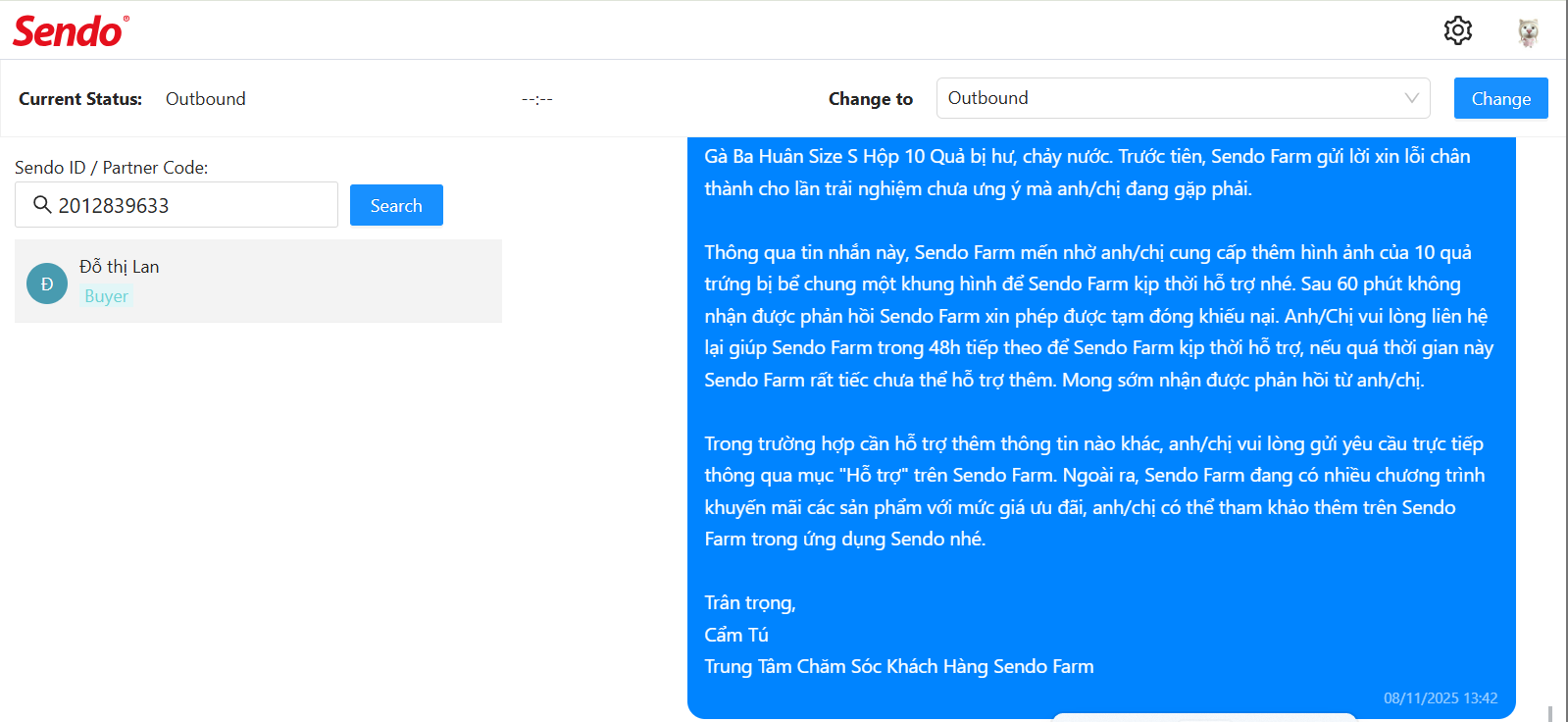Click the message timestamp 08/11/2025 13:42
1568x722 pixels.
pyautogui.click(x=1440, y=698)
